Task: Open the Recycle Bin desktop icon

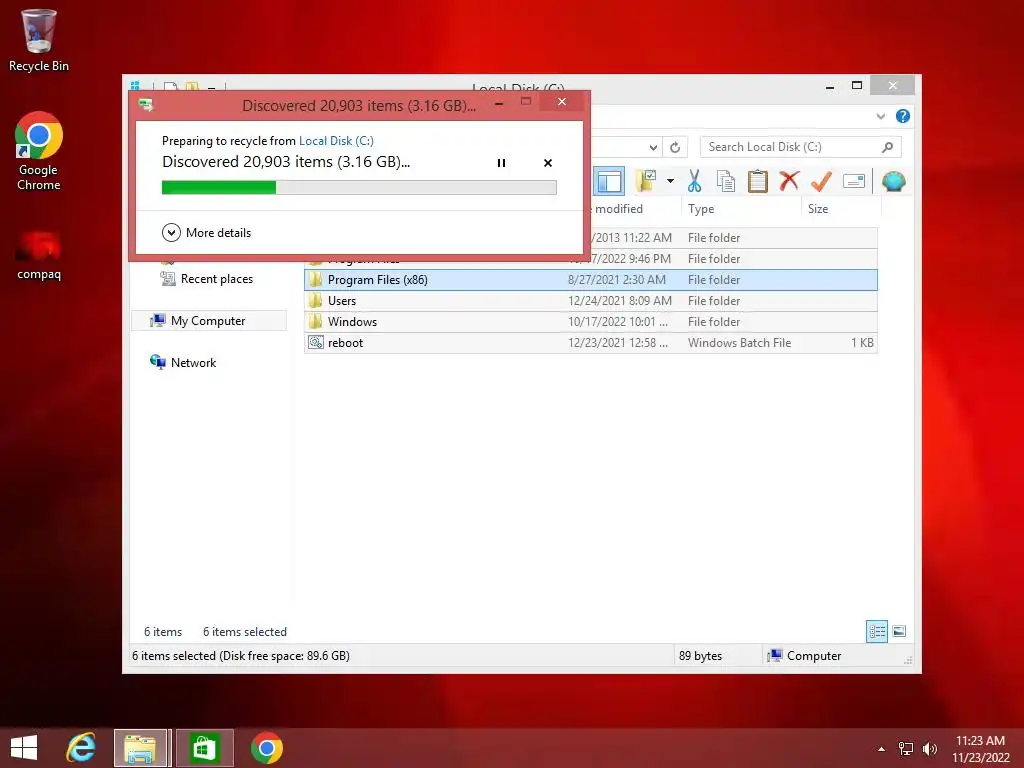Action: [39, 40]
